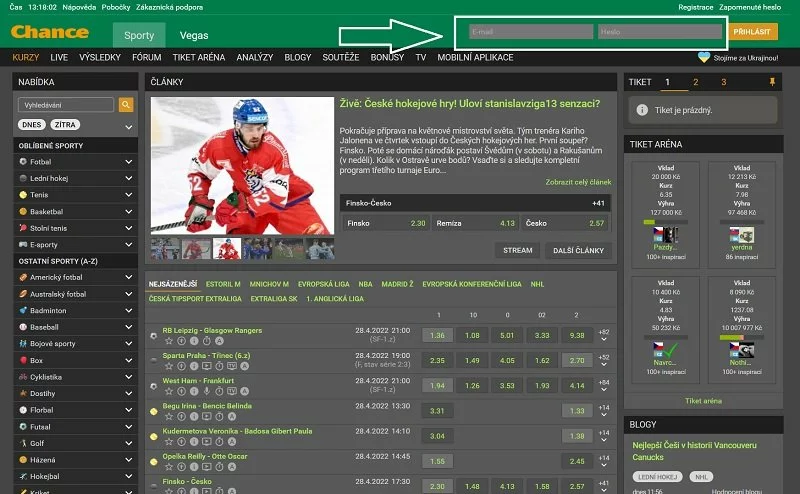The height and width of the screenshot is (494, 800).
Task: Open the TV stream icon on Begu Irina row
Action: point(207,416)
